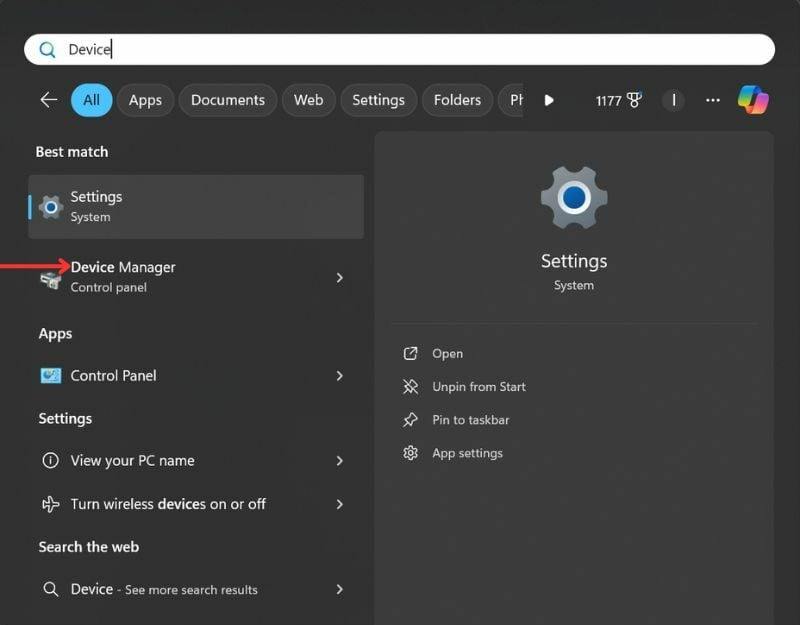The image size is (800, 625).
Task: Switch to the Documents filter tab
Action: (228, 100)
